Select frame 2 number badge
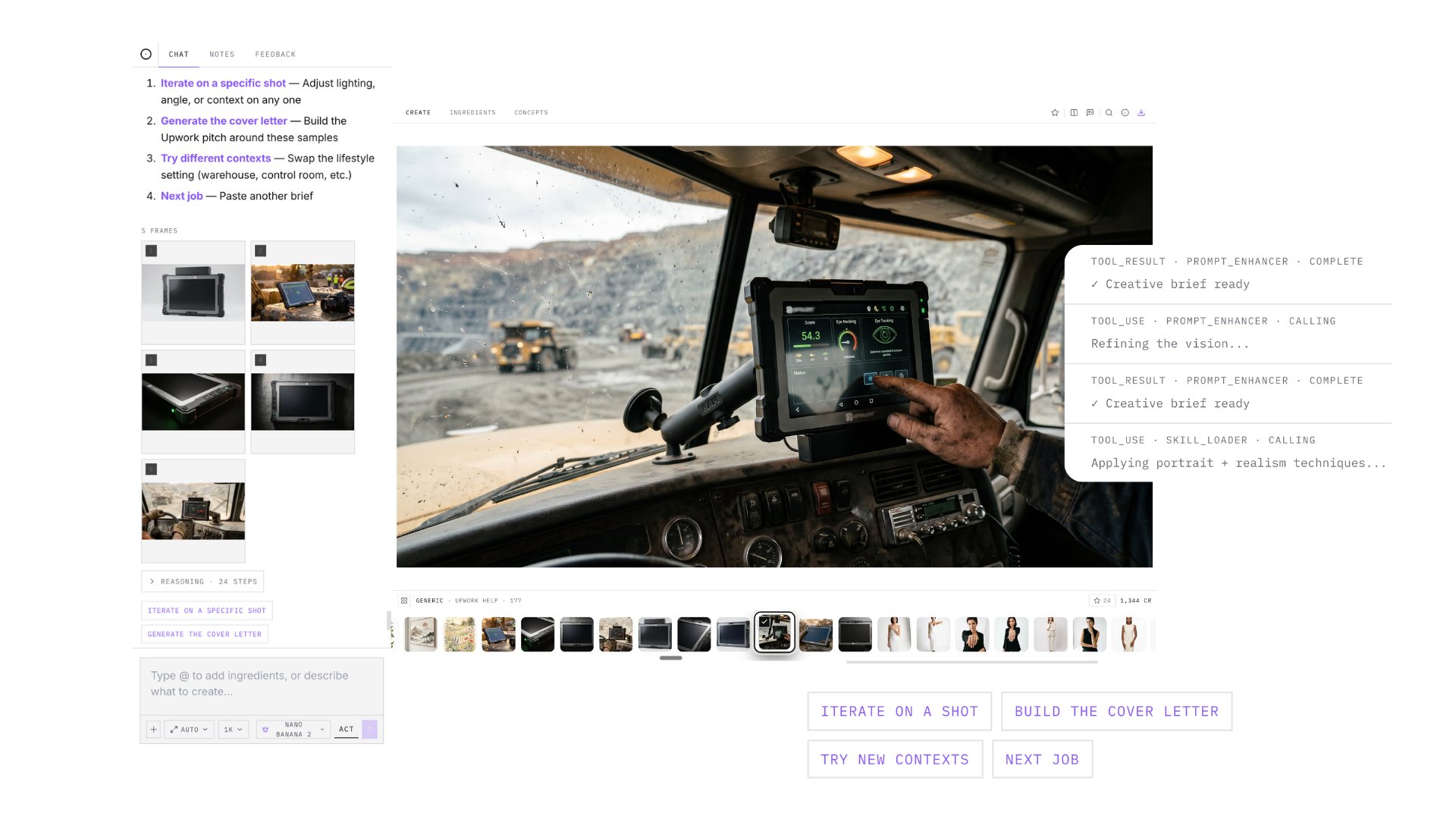 point(260,251)
